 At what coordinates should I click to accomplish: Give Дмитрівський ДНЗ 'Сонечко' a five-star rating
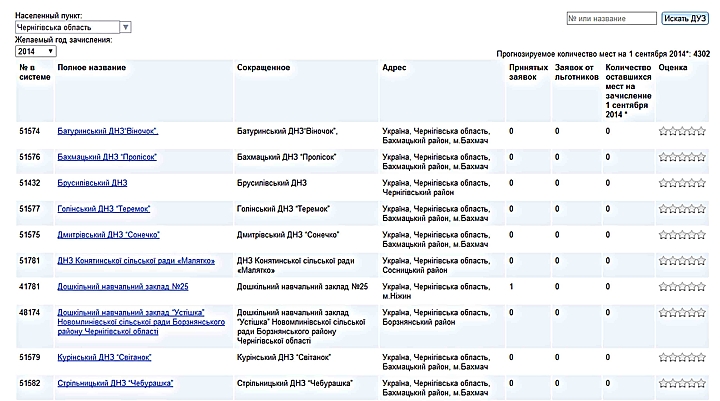701,235
